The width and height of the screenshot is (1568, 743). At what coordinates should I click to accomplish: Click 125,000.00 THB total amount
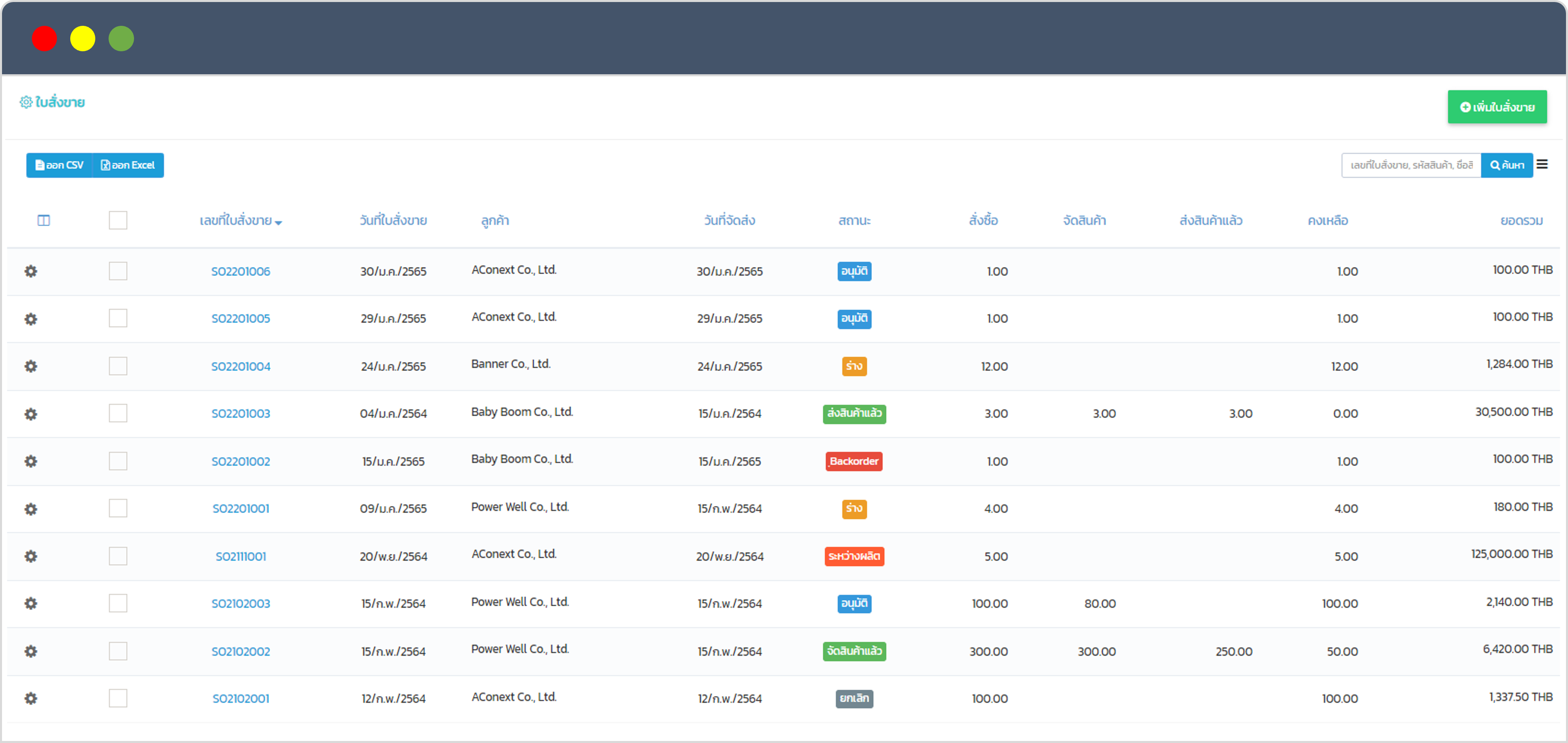(x=1511, y=554)
